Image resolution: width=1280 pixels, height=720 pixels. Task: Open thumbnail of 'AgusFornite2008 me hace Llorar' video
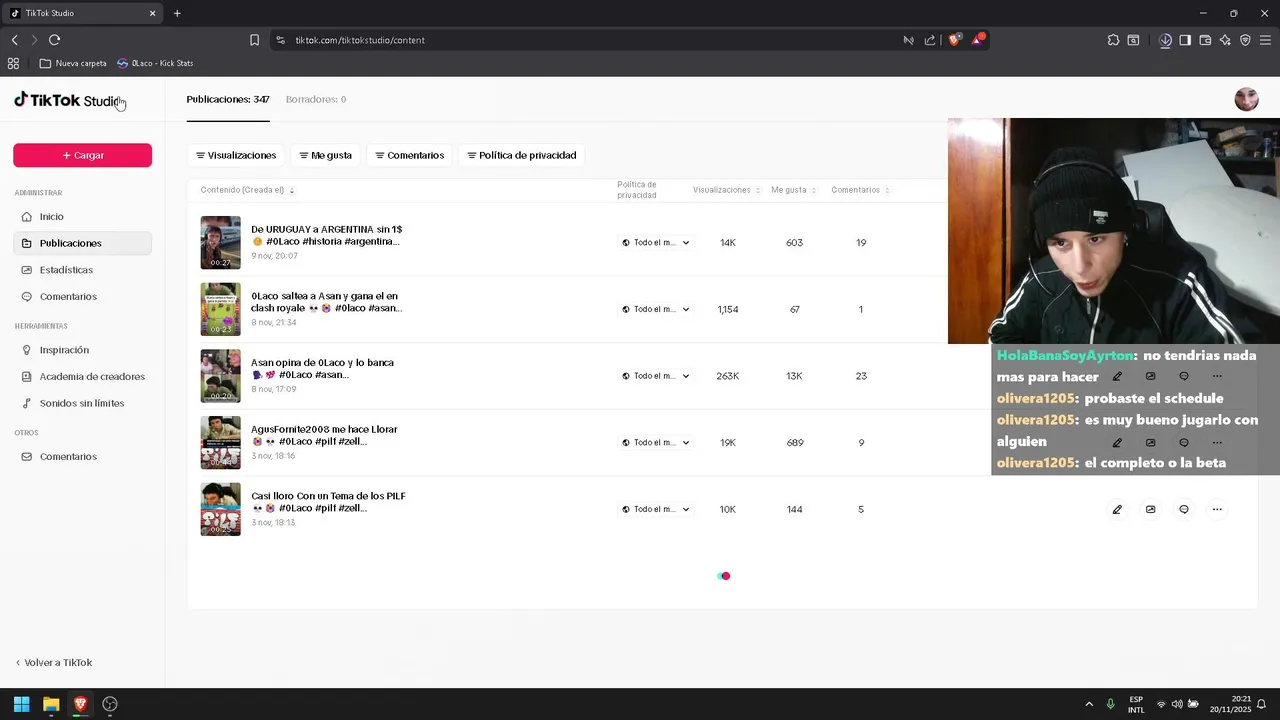tap(220, 442)
